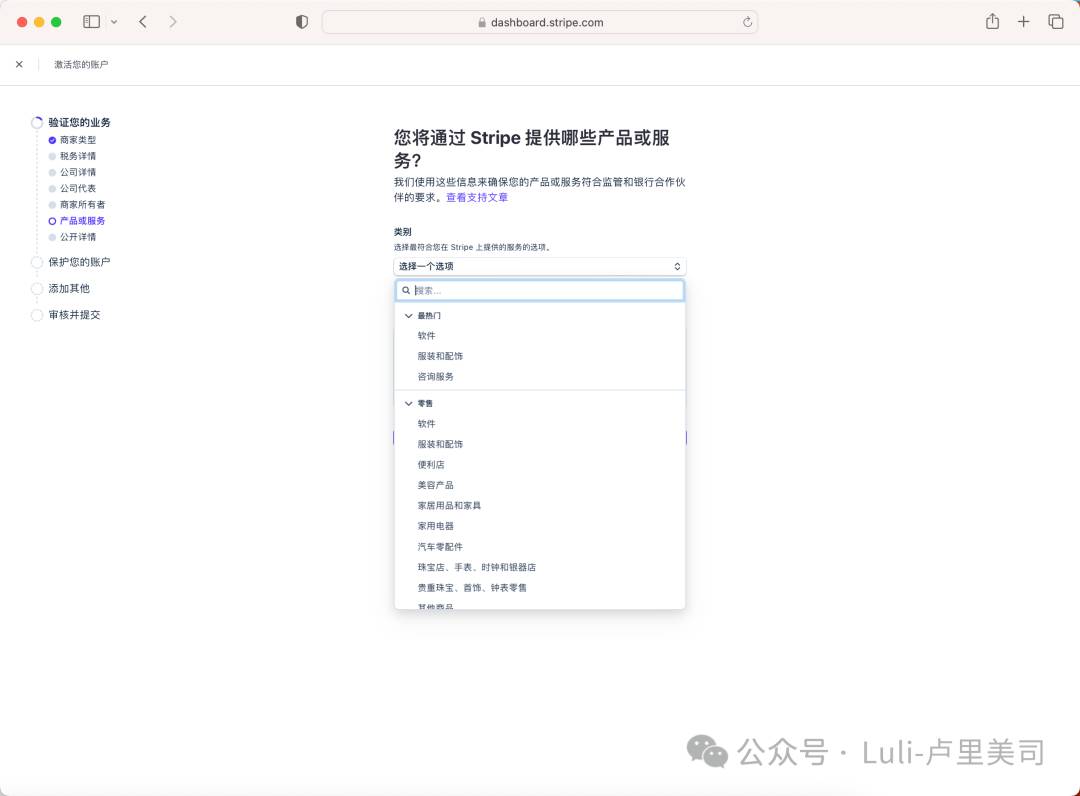The image size is (1080, 796).
Task: Click the Safari sidebar toggle icon
Action: tap(91, 22)
